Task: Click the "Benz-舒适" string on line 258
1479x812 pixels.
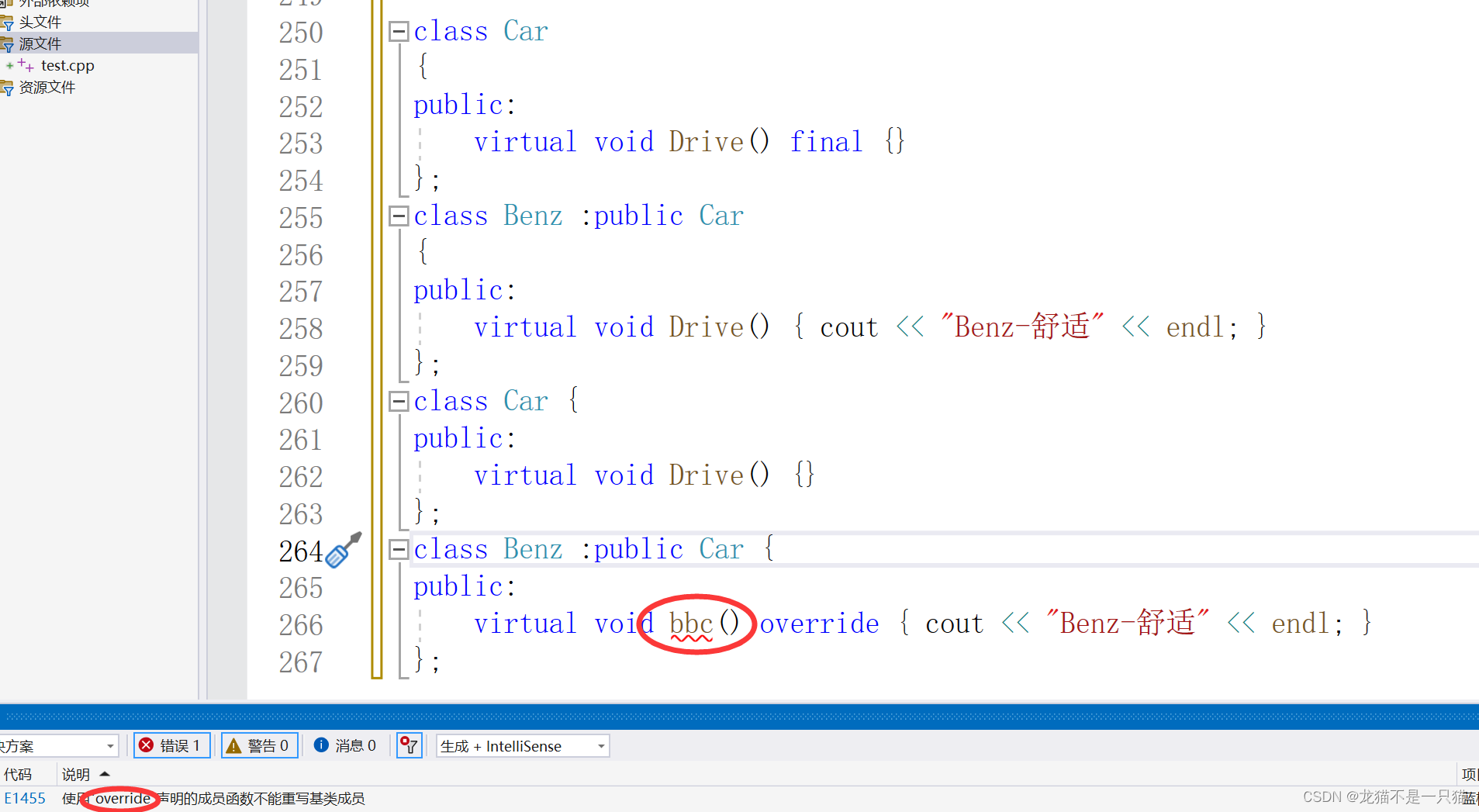Action: (1021, 327)
